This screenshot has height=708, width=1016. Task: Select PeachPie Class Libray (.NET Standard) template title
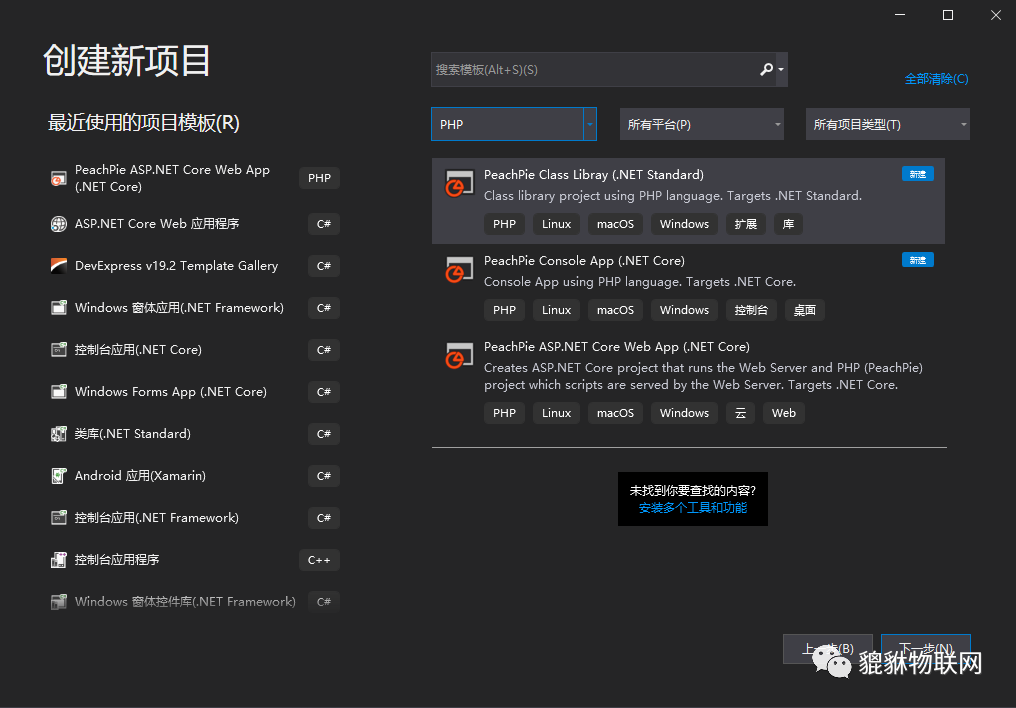594,175
